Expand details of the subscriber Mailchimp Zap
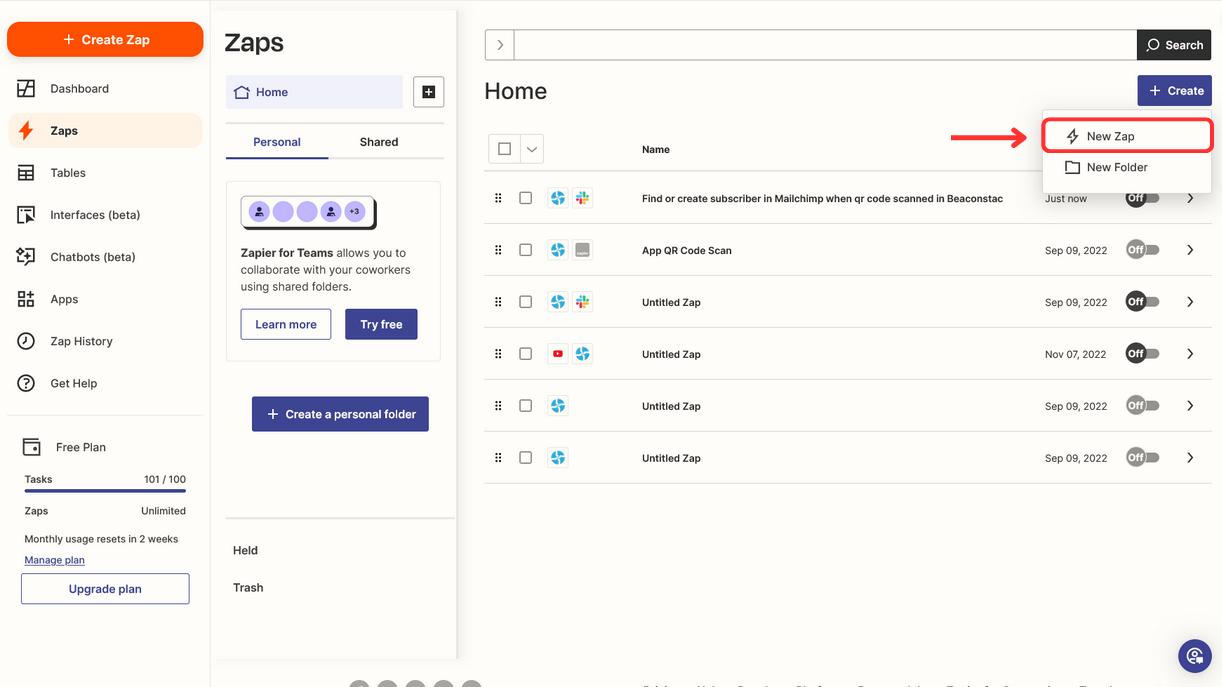The height and width of the screenshot is (687, 1222). [1190, 197]
